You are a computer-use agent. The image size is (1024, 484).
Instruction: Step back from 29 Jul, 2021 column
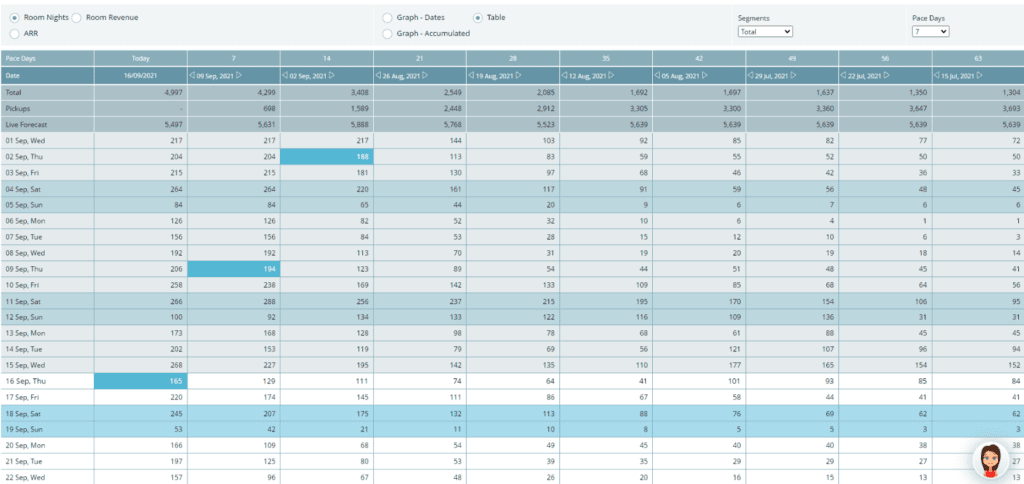pyautogui.click(x=750, y=76)
